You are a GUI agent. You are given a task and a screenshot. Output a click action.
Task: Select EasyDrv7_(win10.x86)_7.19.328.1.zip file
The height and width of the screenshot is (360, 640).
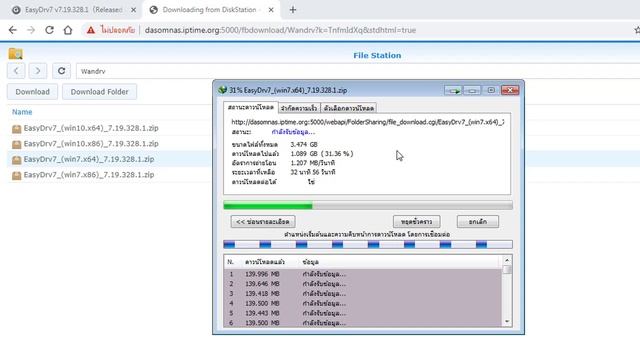tap(91, 144)
